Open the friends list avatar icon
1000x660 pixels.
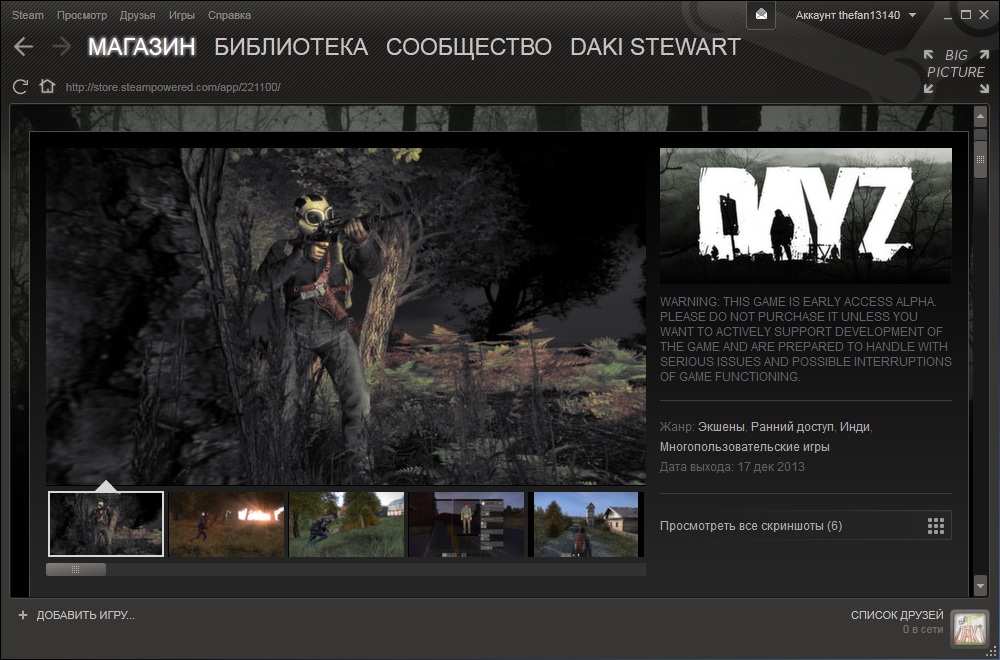pos(968,628)
